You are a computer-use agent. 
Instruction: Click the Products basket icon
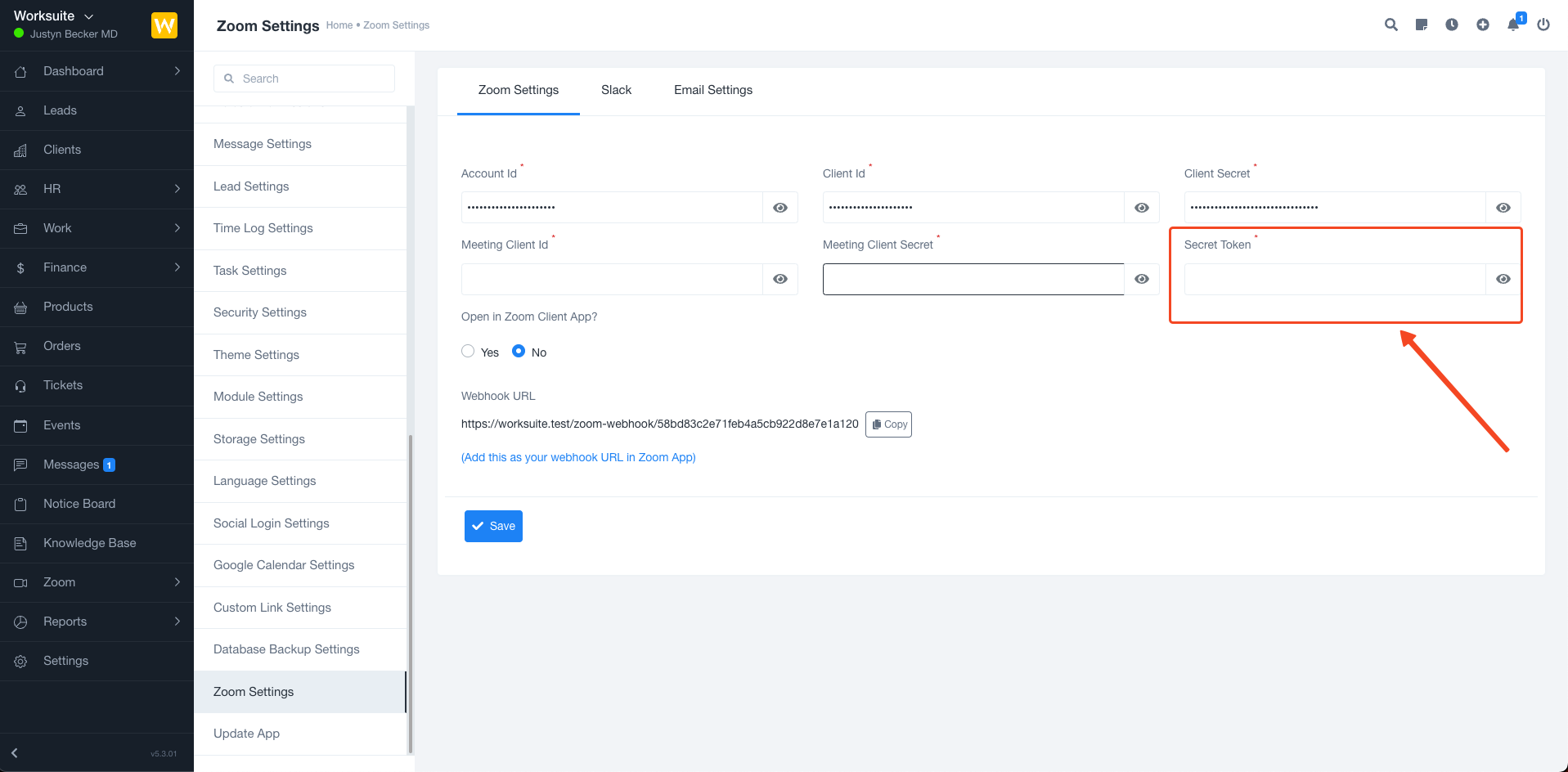click(20, 307)
